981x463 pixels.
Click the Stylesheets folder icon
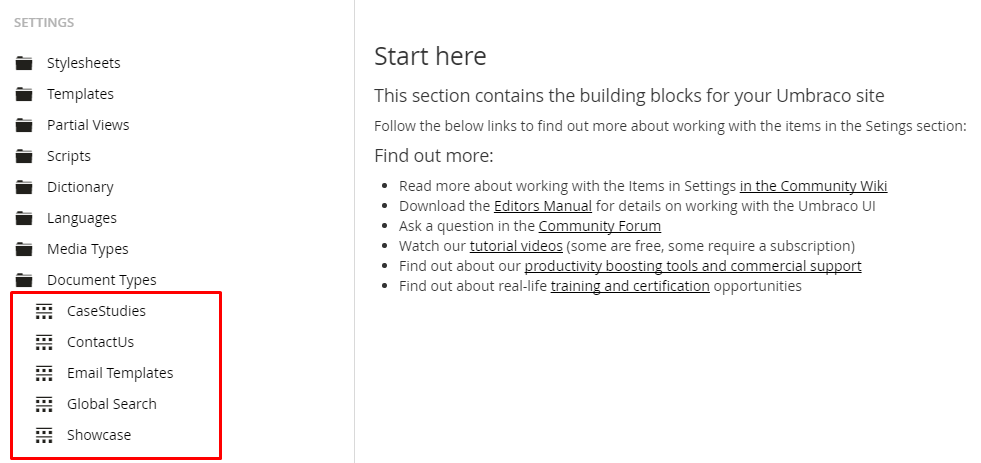(x=24, y=63)
